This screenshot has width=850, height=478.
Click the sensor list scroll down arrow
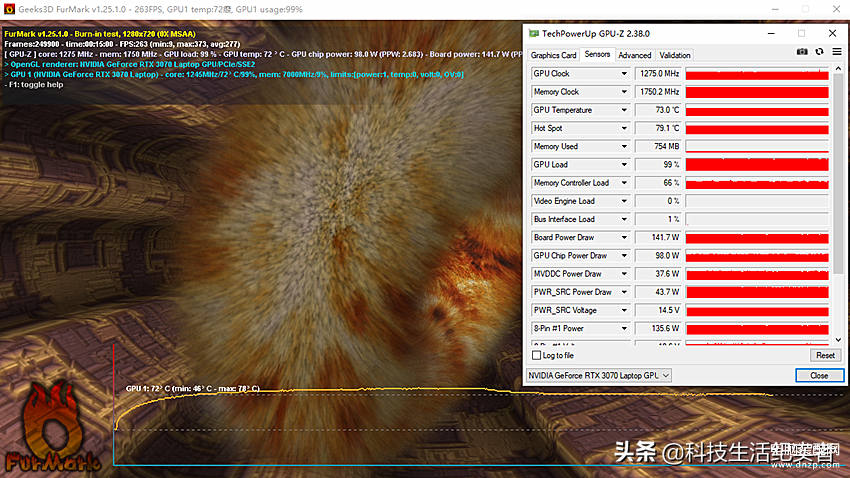click(x=838, y=340)
